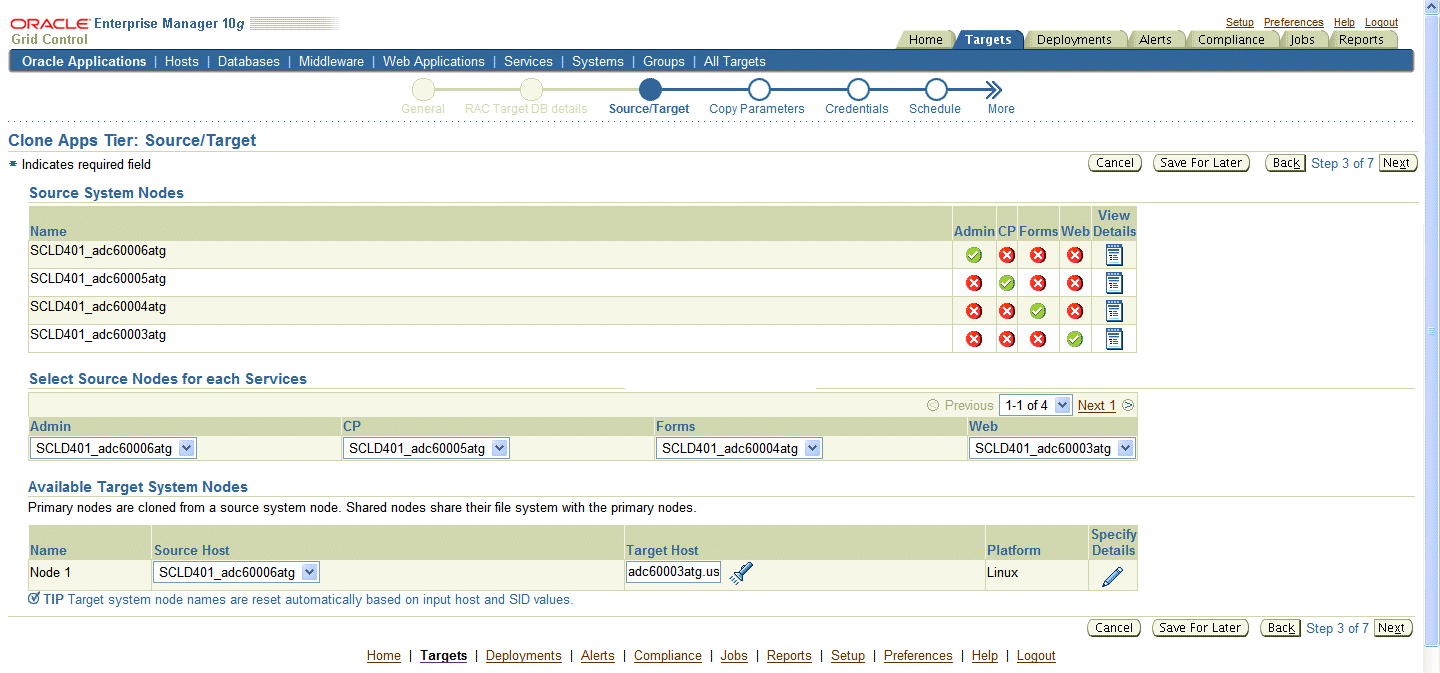This screenshot has width=1440, height=673.
Task: Click the Node 1 name cell
Action: [x=90, y=574]
